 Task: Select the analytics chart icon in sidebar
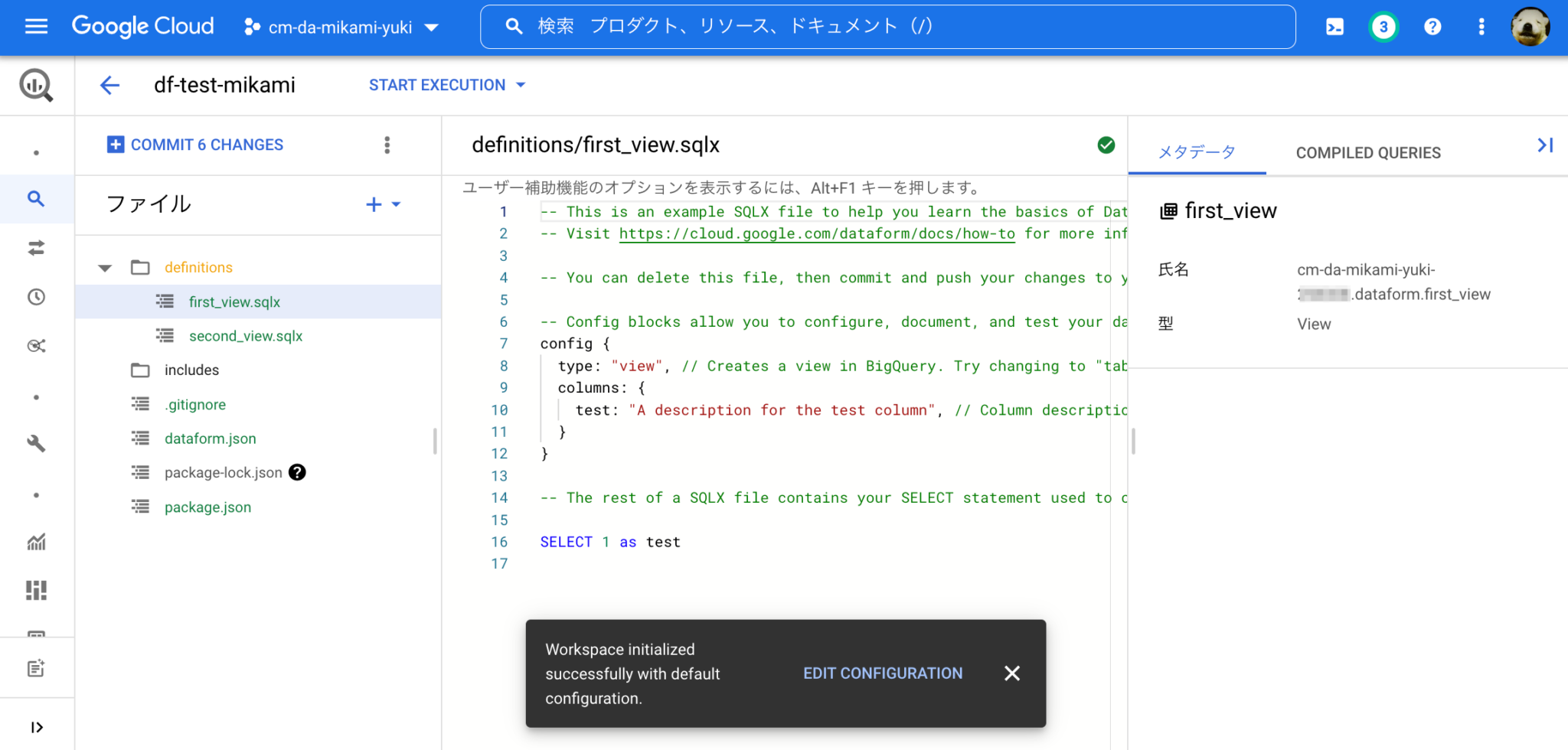coord(36,542)
